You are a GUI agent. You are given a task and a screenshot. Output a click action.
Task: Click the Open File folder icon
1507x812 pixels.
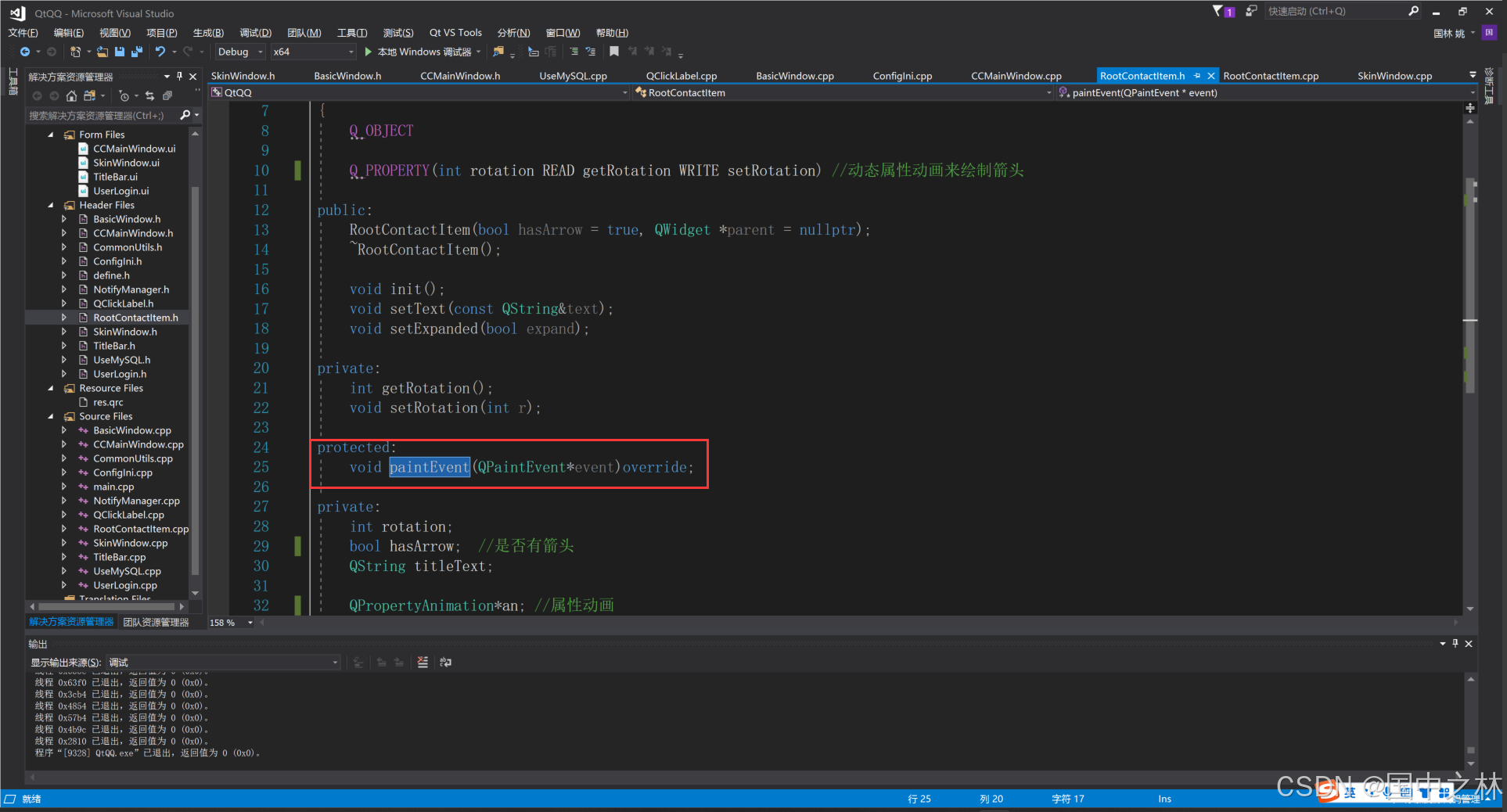click(103, 52)
